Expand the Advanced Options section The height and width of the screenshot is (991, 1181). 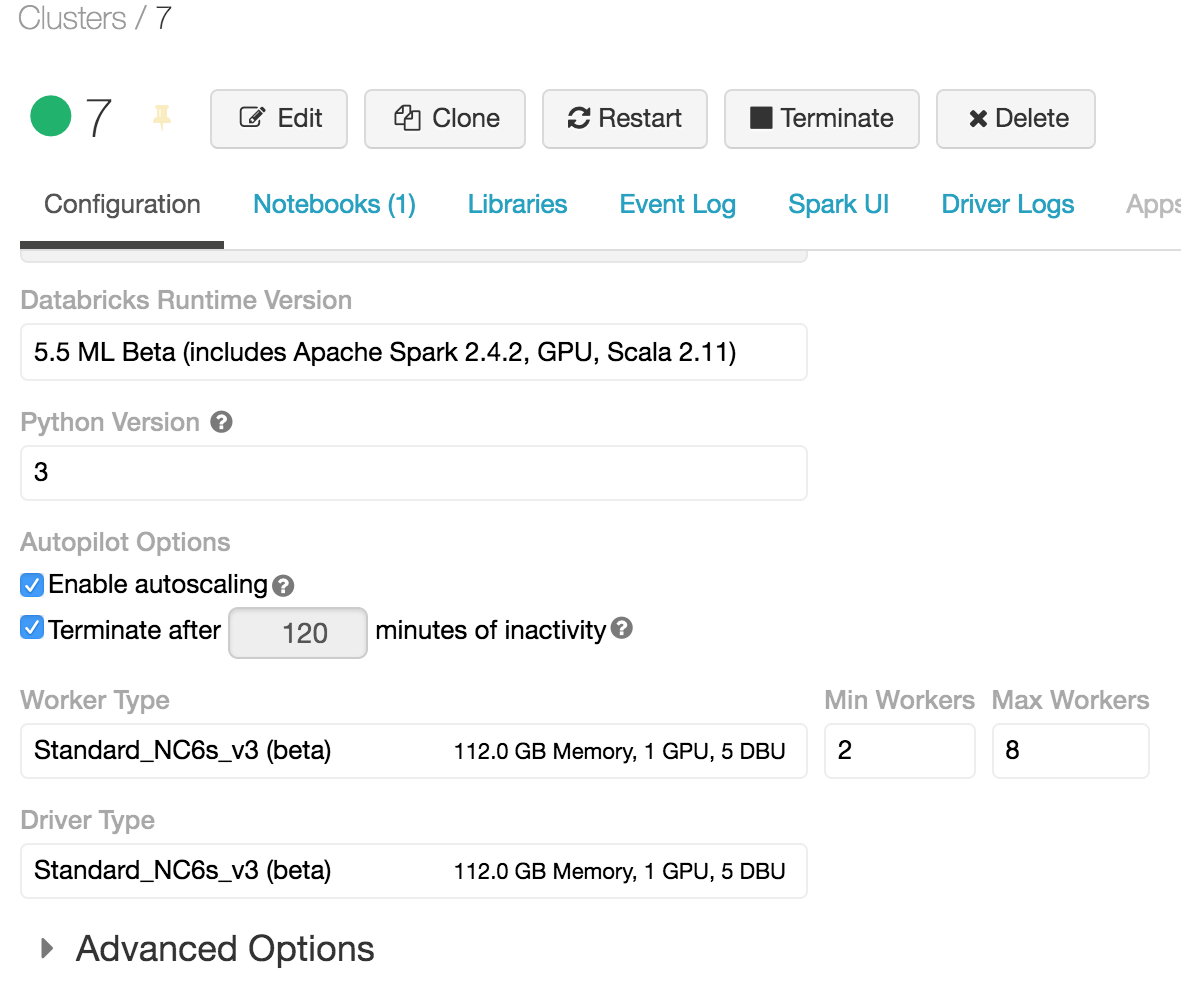click(x=207, y=948)
